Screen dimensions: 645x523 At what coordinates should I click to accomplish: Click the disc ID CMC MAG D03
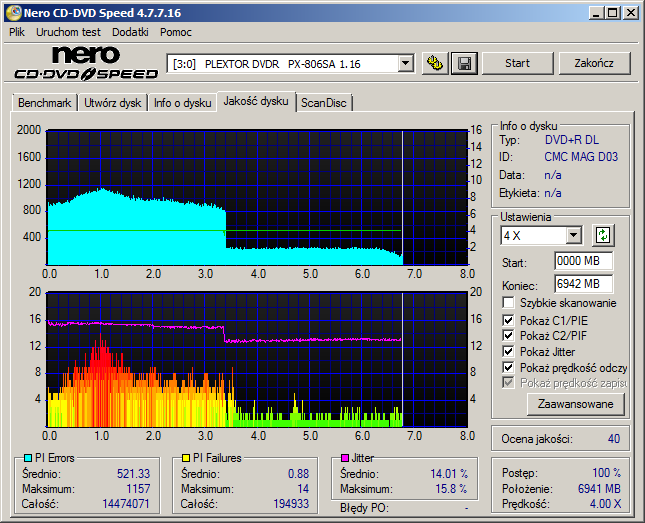[581, 157]
